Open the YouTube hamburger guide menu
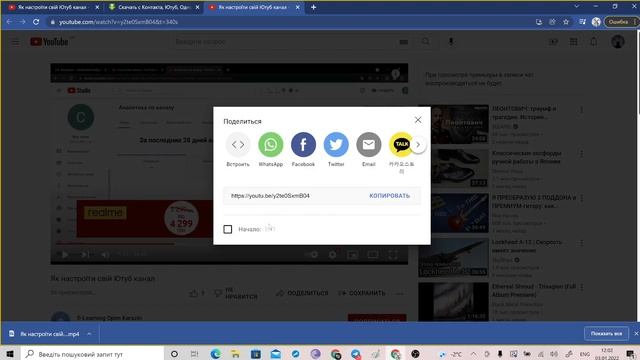 (x=16, y=42)
